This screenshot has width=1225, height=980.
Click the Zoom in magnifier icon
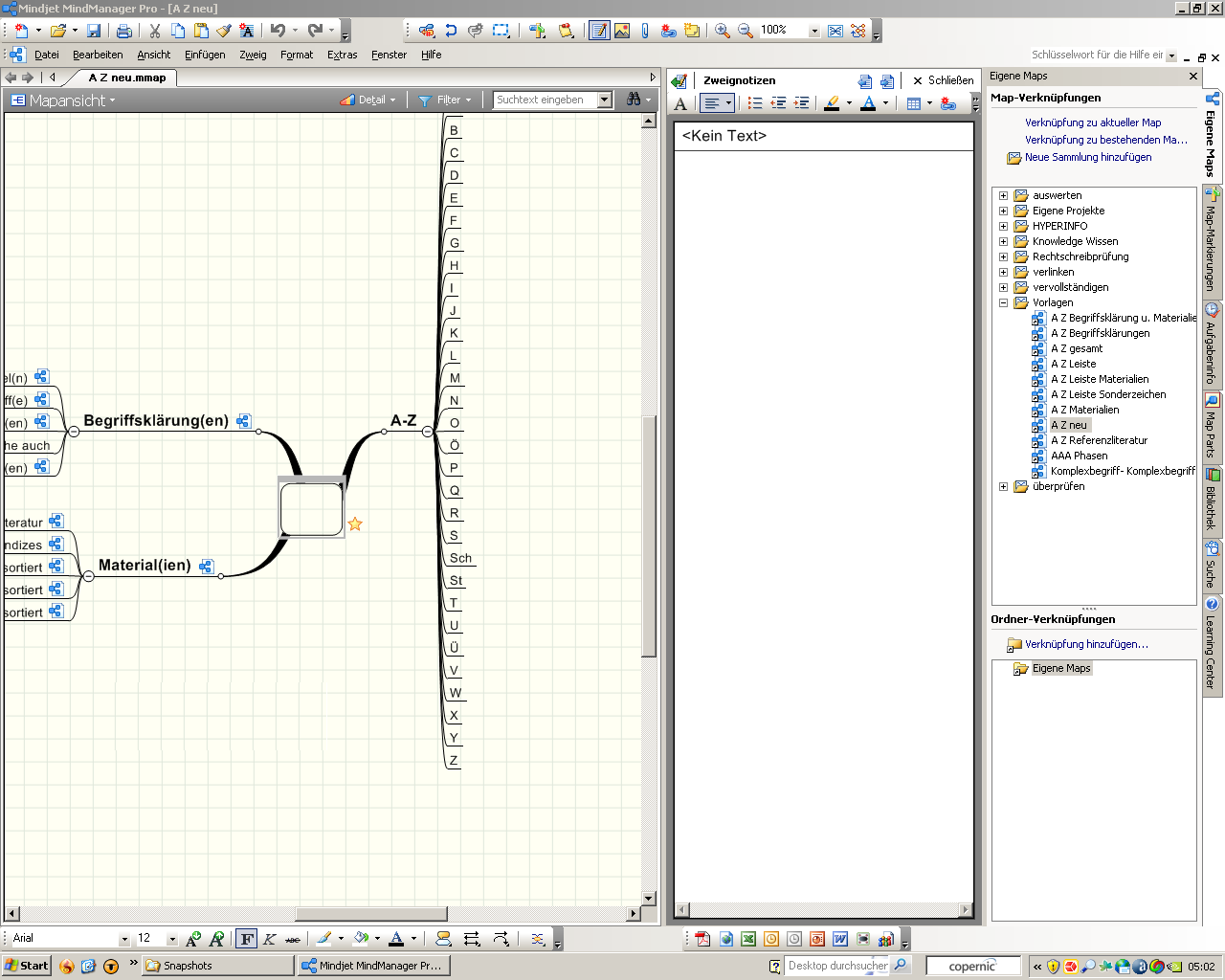click(x=723, y=31)
